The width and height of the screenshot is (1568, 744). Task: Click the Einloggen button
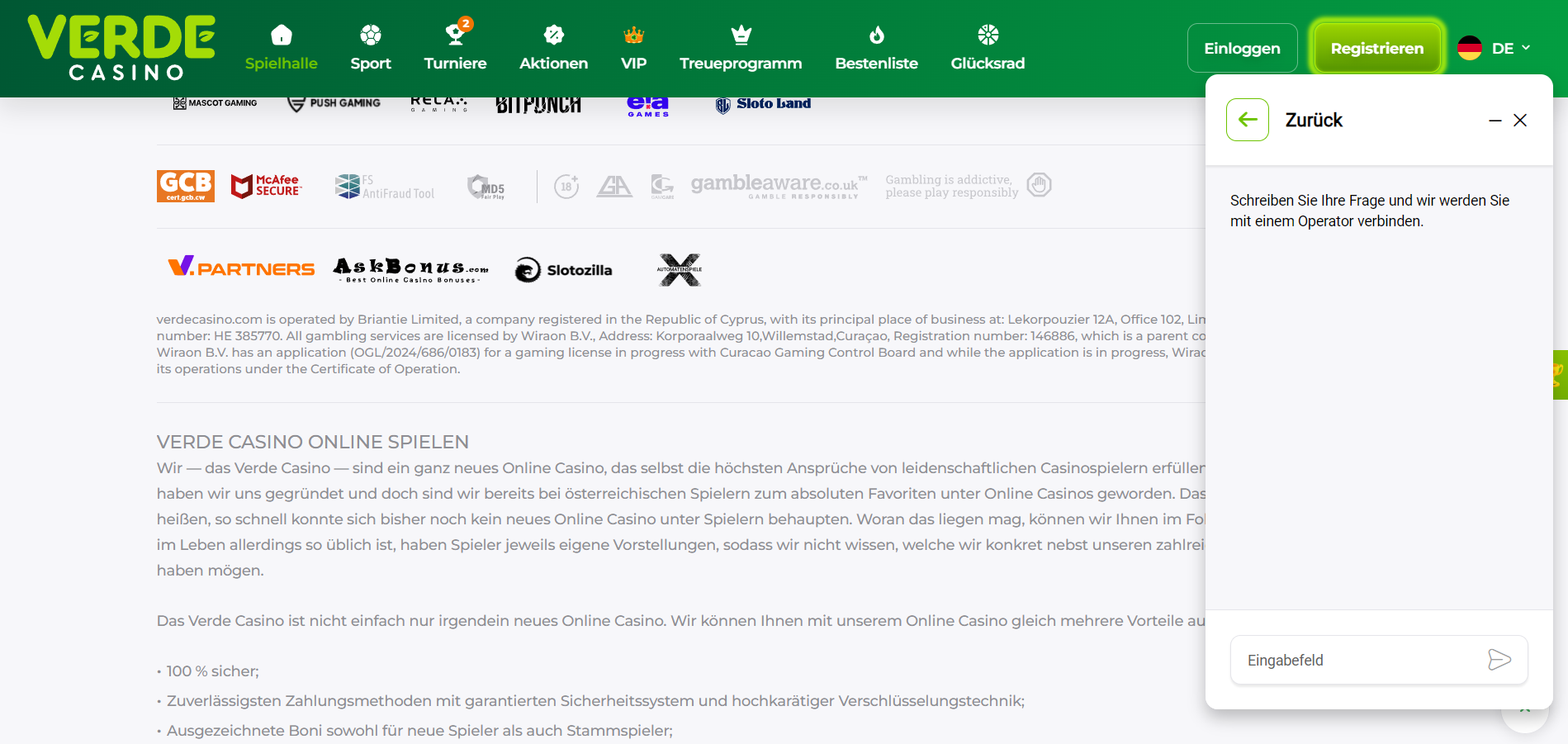(x=1242, y=48)
